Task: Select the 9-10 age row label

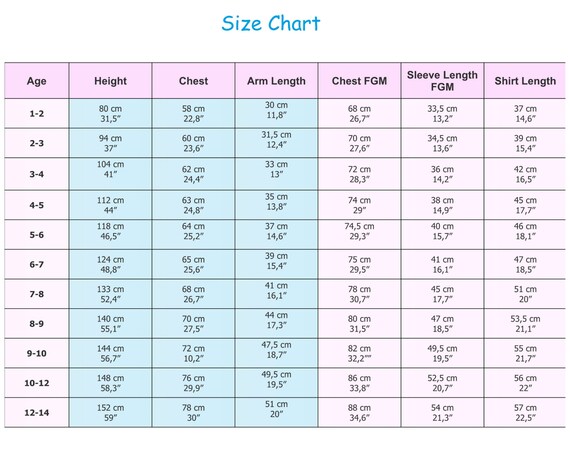Action: coord(36,353)
